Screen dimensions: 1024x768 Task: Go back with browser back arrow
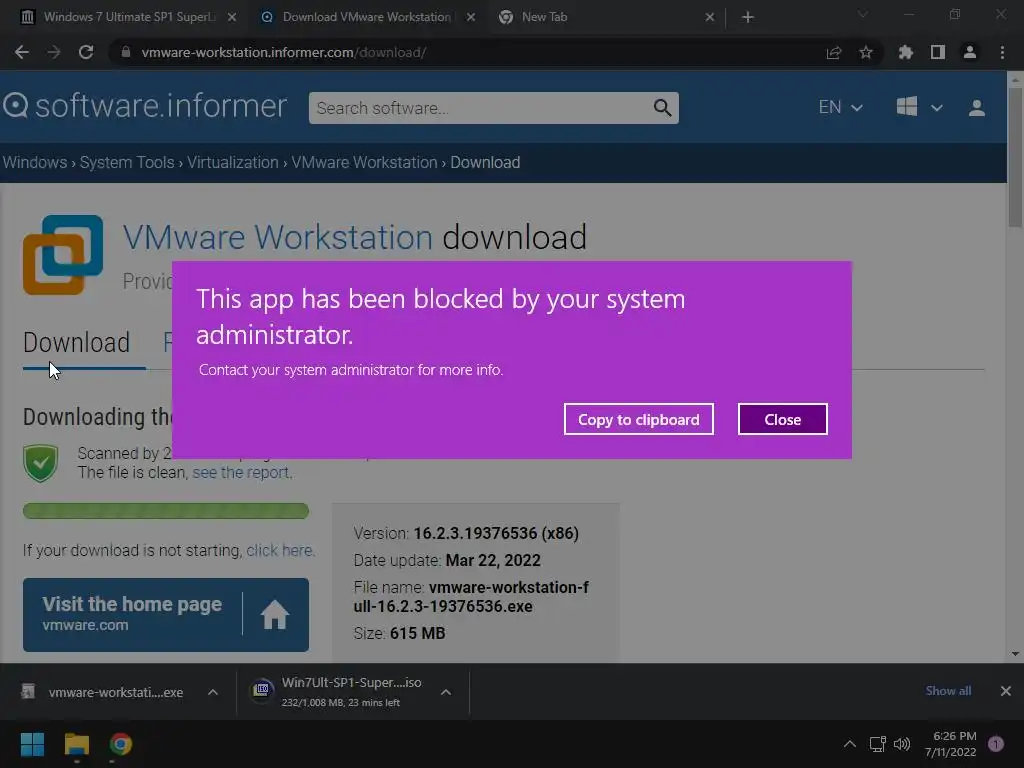point(22,52)
